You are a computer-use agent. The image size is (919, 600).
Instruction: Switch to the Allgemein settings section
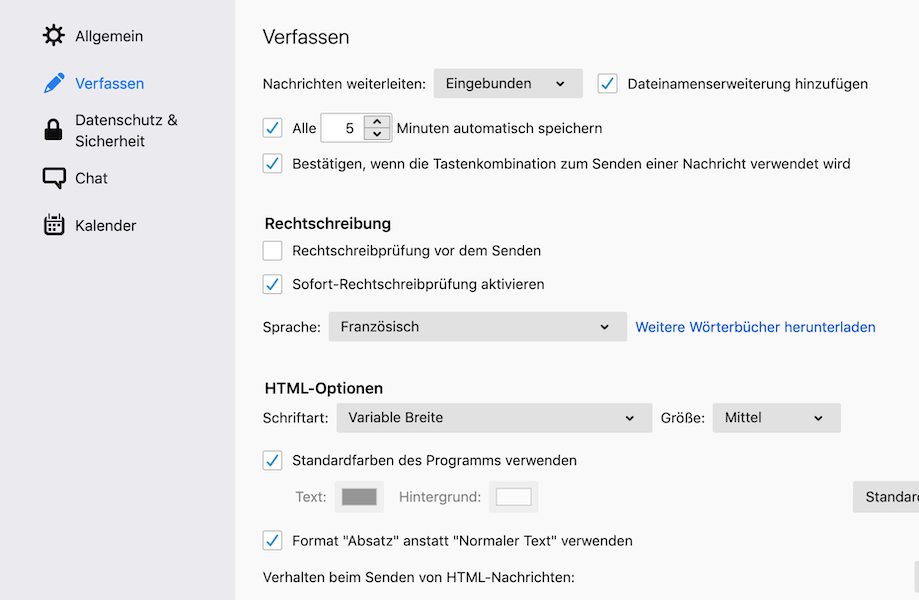108,36
